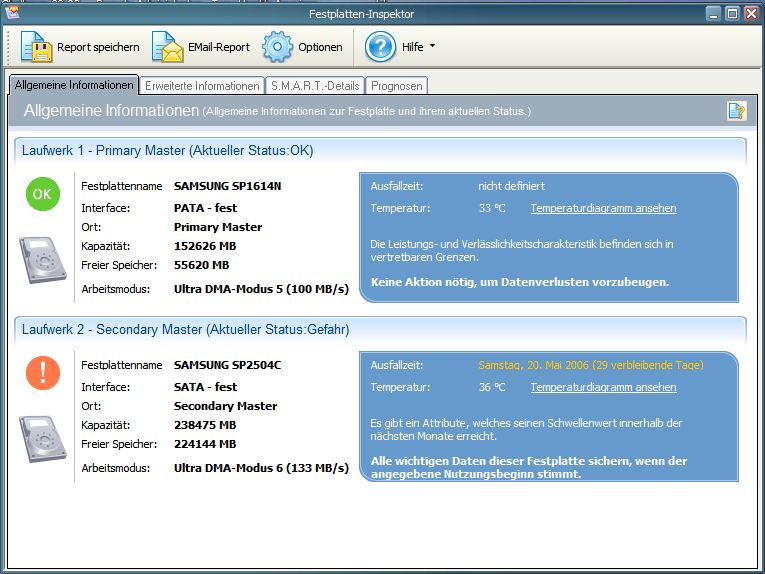Image resolution: width=765 pixels, height=574 pixels.
Task: Click the 33 °C temperature value
Action: (492, 208)
